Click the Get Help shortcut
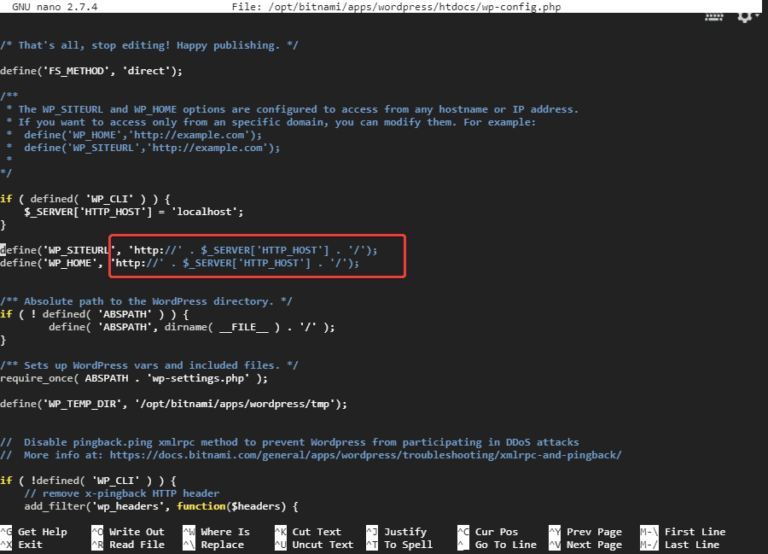The image size is (768, 554). (x=42, y=532)
